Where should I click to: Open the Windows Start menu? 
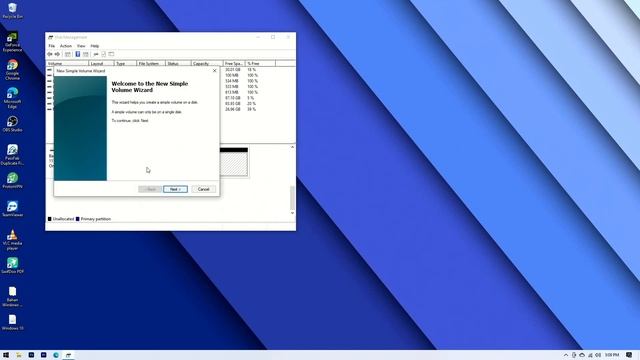tap(6, 355)
